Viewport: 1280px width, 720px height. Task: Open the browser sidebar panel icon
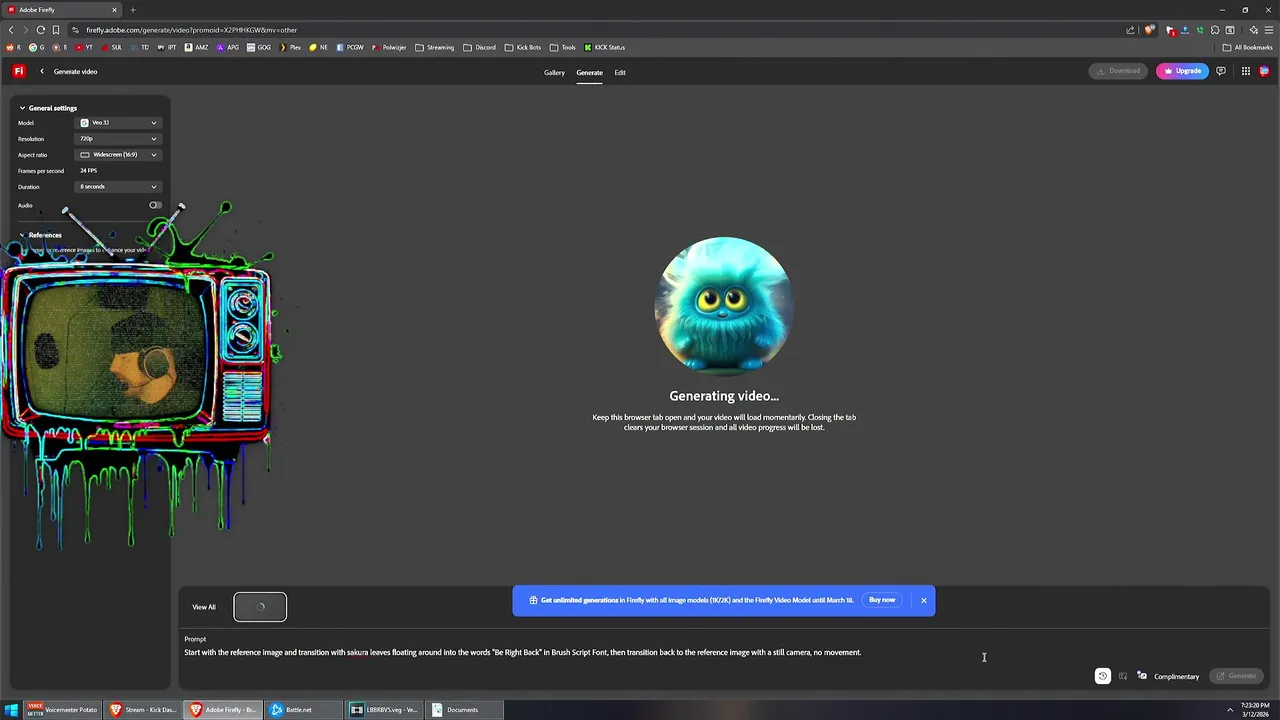(1230, 30)
